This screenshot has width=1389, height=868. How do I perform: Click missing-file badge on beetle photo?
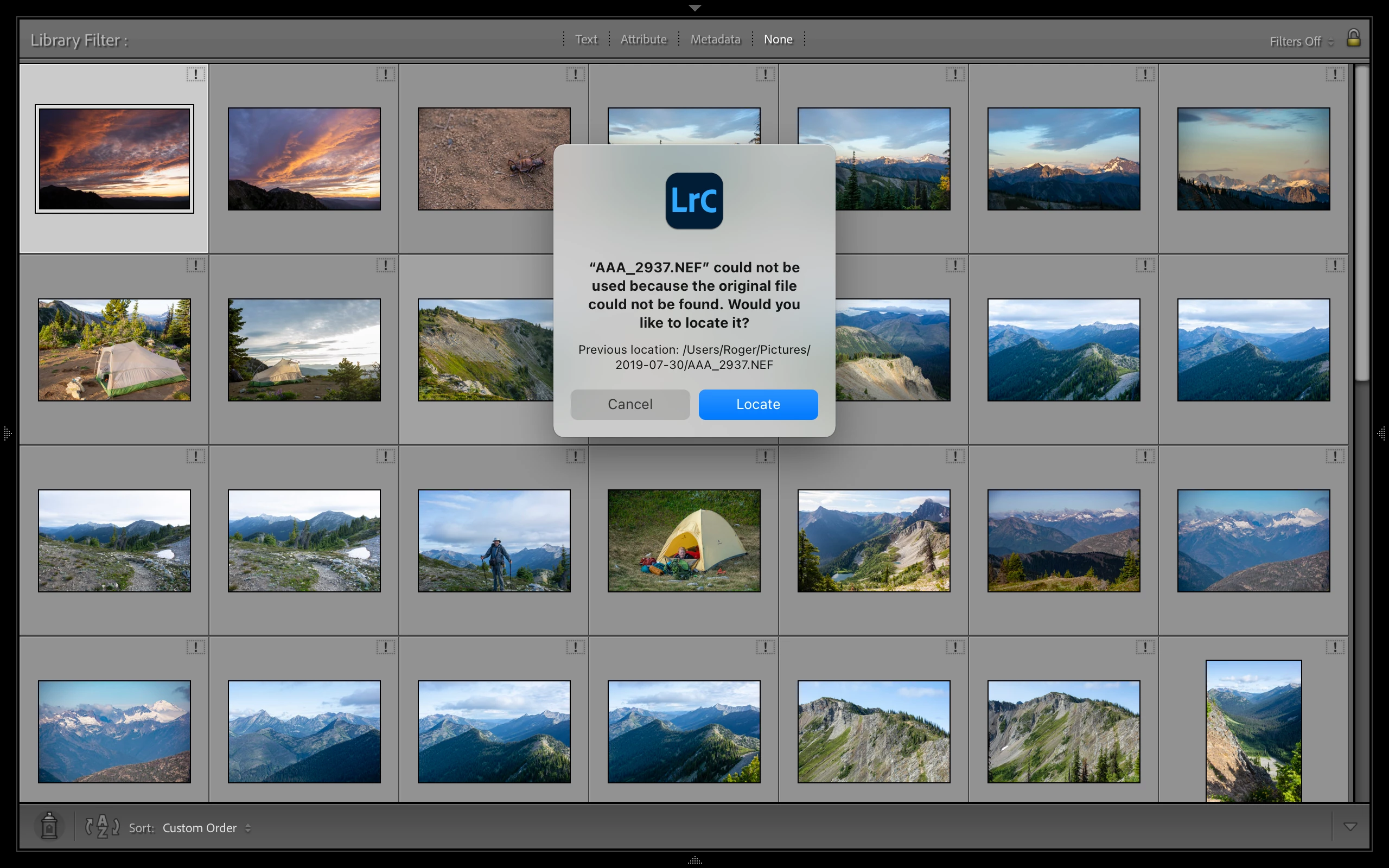tap(575, 75)
